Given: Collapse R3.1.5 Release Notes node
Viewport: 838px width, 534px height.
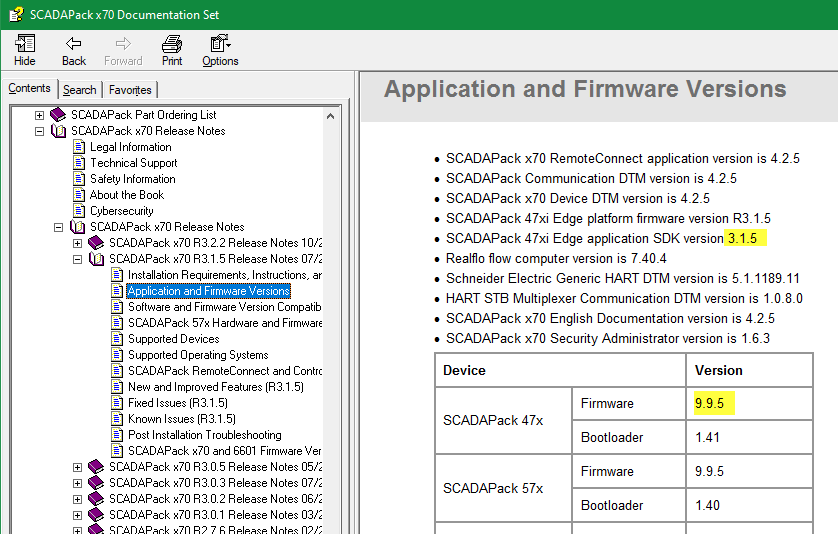Looking at the screenshot, I should 78,259.
